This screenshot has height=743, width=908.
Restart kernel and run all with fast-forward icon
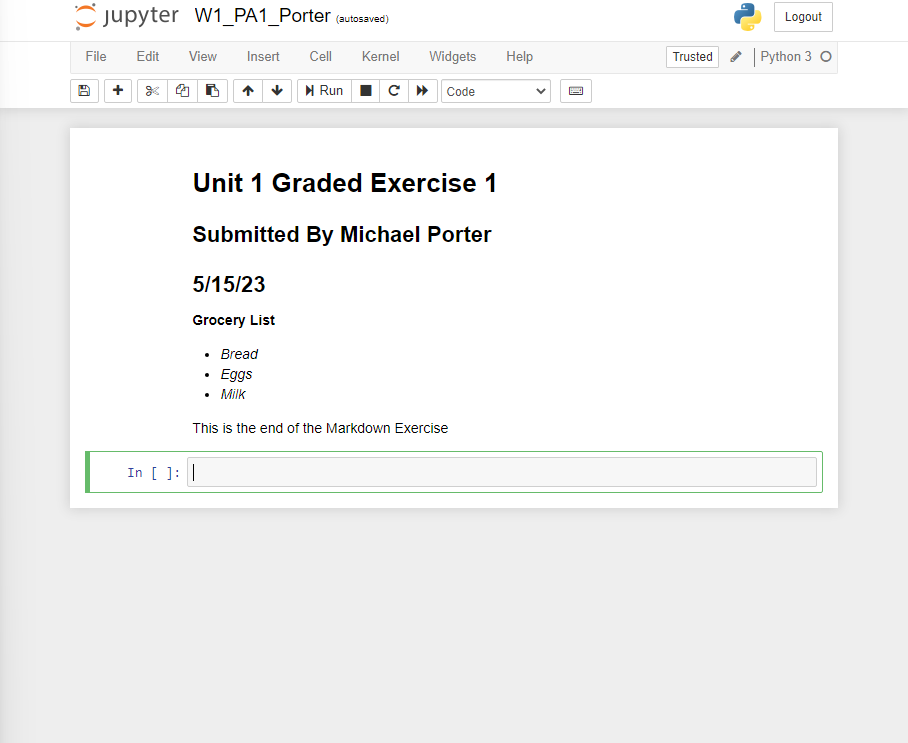pyautogui.click(x=423, y=90)
